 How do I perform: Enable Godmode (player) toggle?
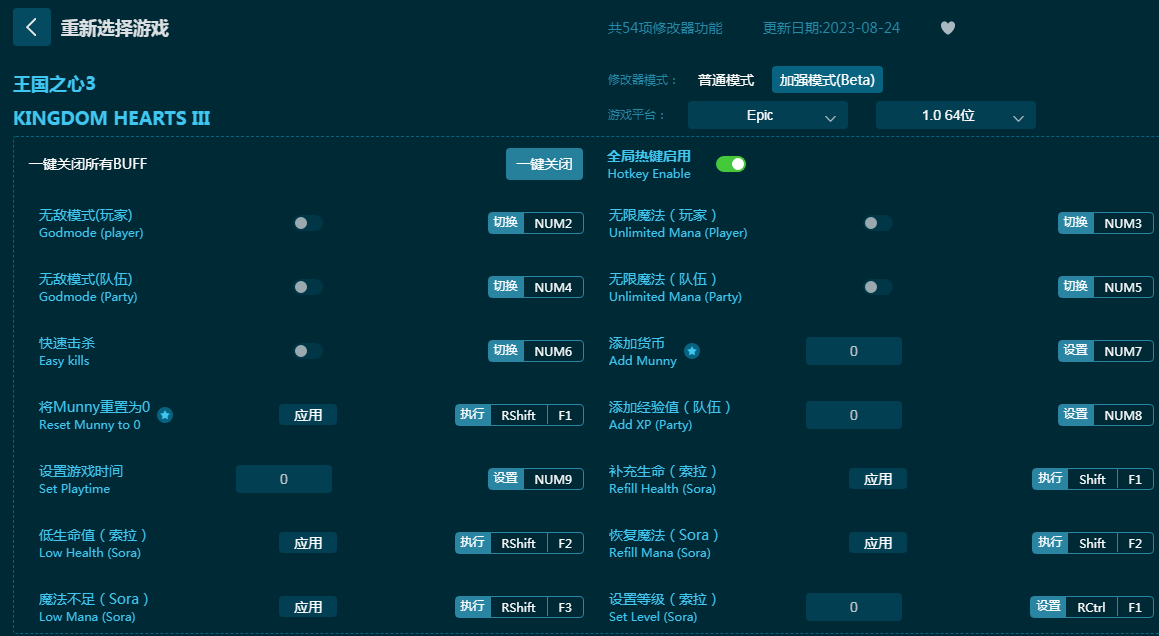307,223
